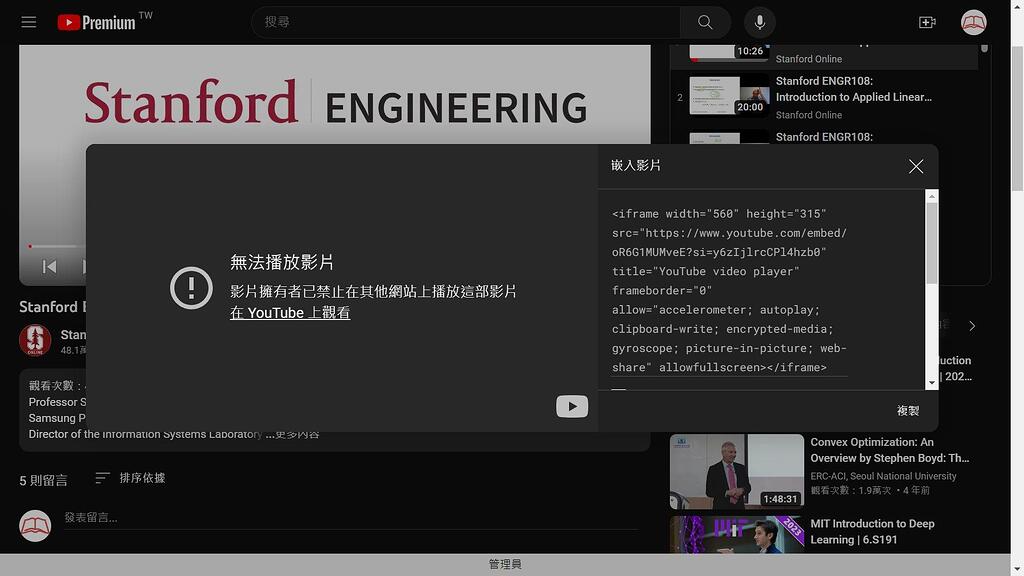Click the 排序依據 comment sort icon
Image resolution: width=1024 pixels, height=576 pixels.
tap(101, 478)
